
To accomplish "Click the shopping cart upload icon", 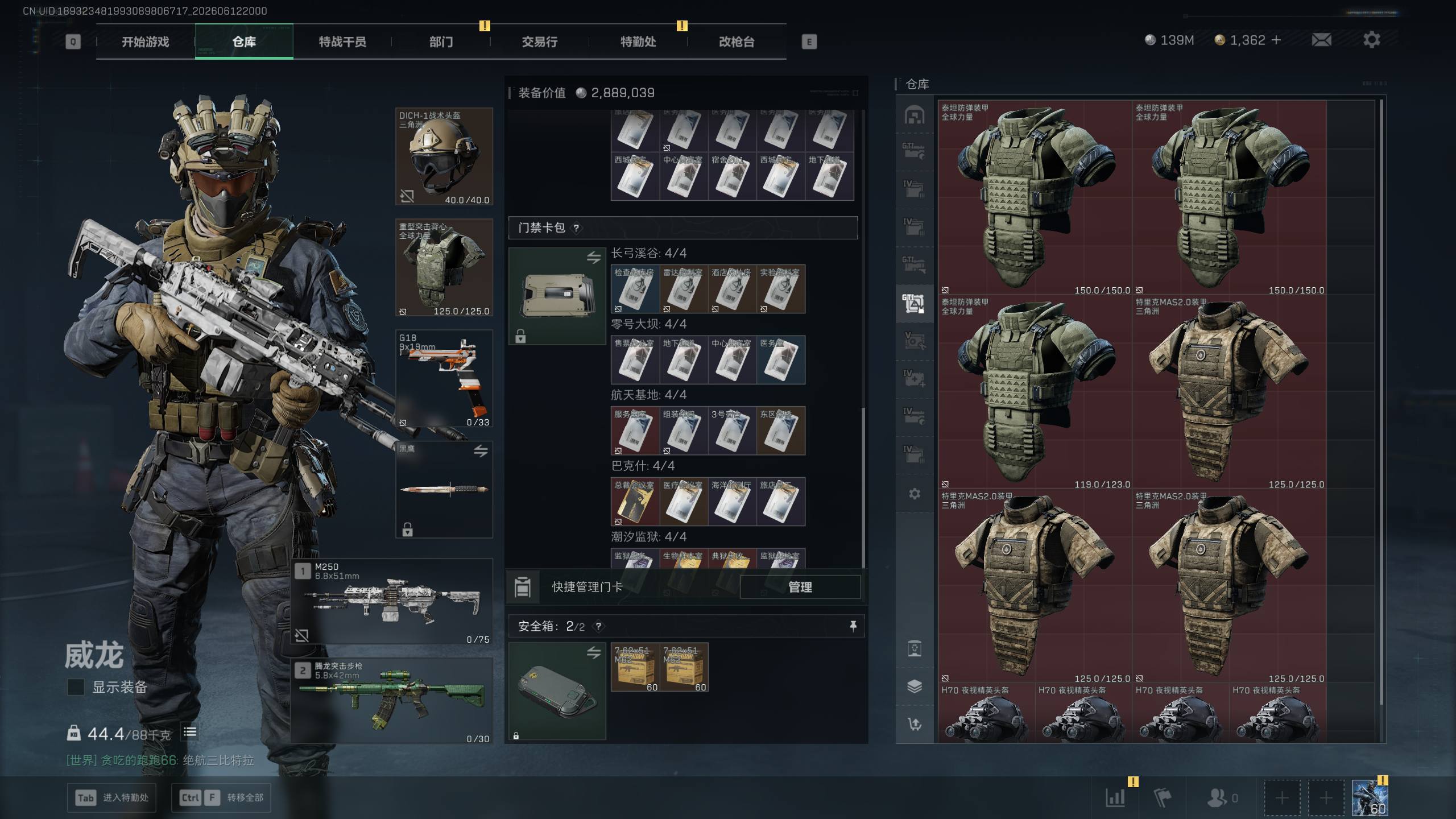I will (915, 724).
